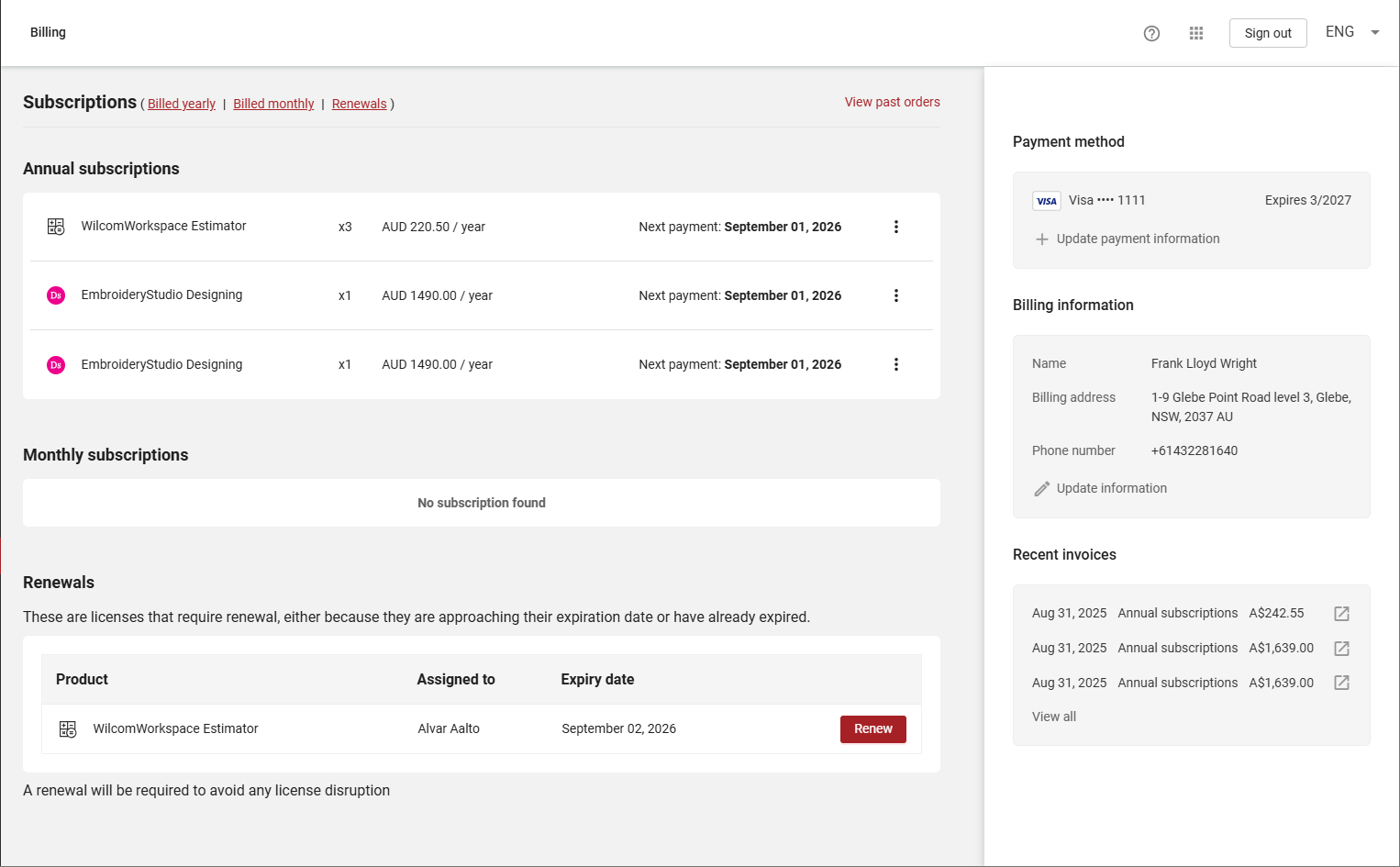Click the Product column header
Image resolution: width=1400 pixels, height=867 pixels.
pyautogui.click(x=82, y=679)
